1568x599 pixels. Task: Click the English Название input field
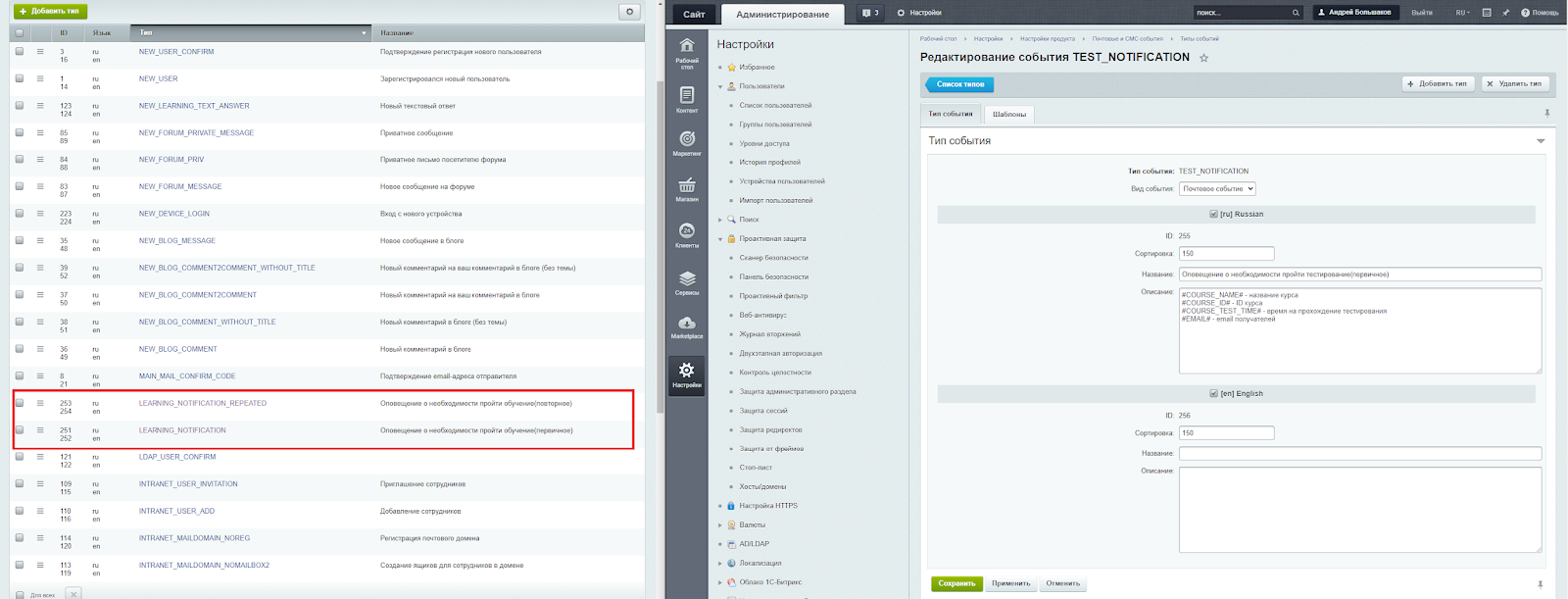[1360, 453]
